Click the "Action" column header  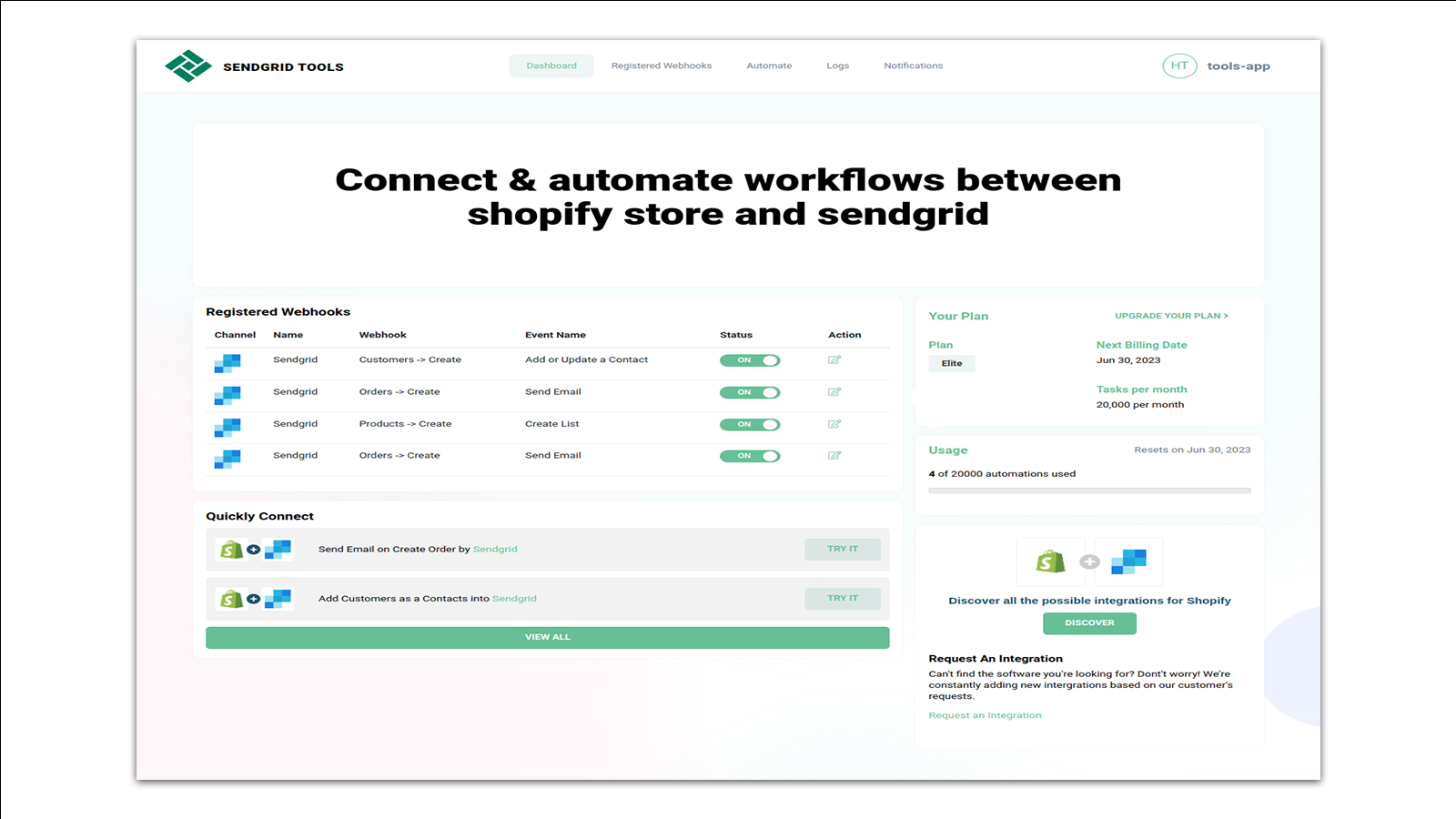[844, 335]
